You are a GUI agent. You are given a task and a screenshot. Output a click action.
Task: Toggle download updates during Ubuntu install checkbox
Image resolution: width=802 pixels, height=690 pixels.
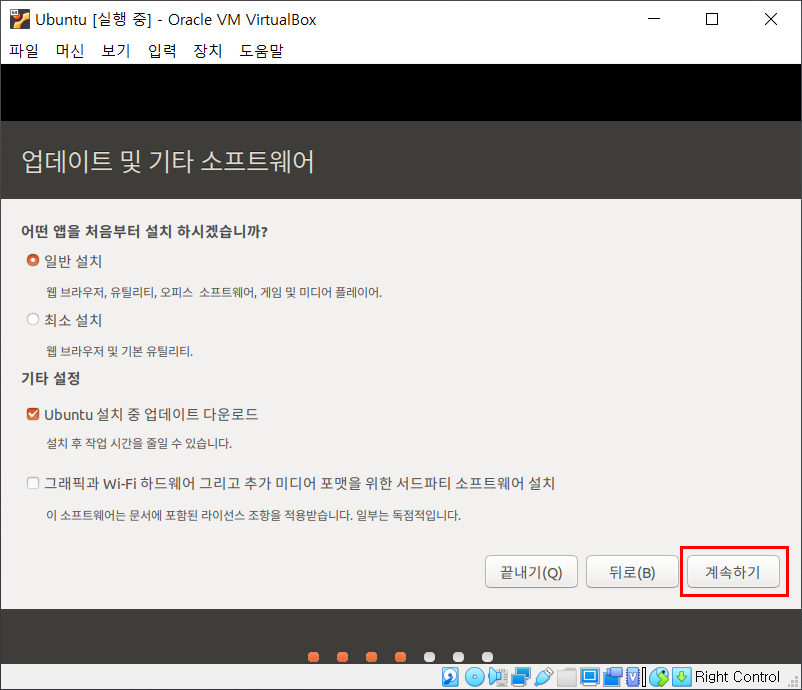(x=33, y=414)
